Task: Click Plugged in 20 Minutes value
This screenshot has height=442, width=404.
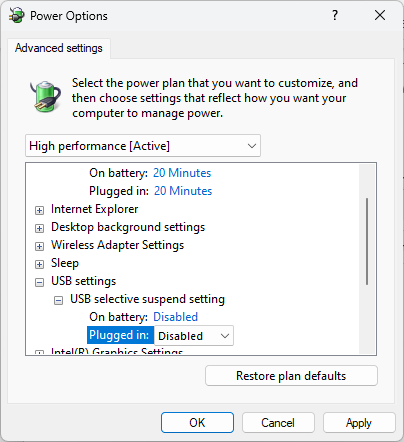Action: point(183,191)
